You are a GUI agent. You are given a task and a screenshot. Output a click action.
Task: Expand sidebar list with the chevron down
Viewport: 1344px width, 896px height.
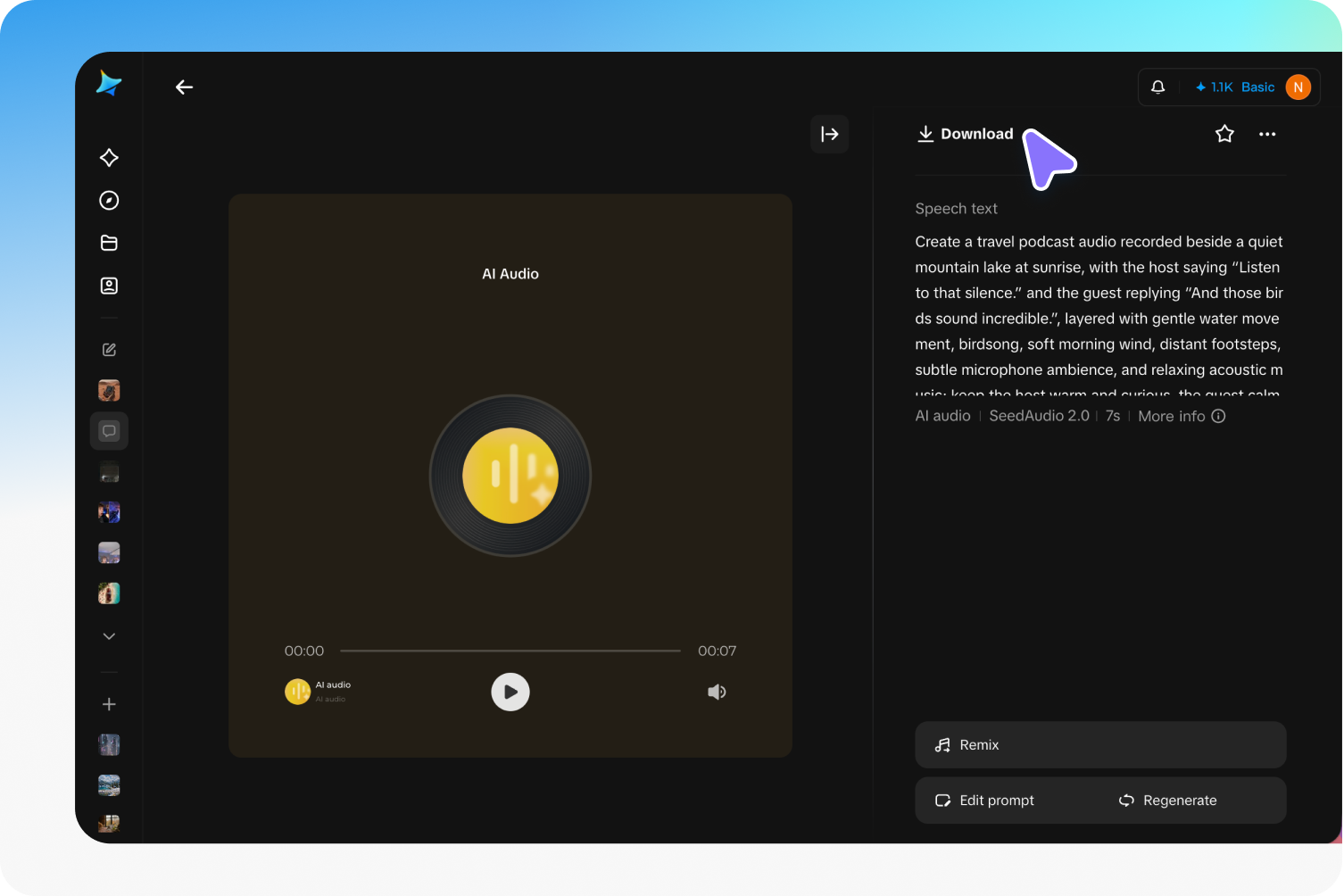[x=109, y=636]
